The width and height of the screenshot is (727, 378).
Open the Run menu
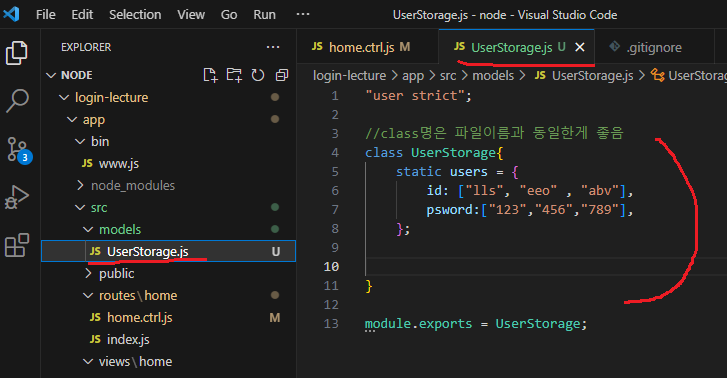coord(264,15)
